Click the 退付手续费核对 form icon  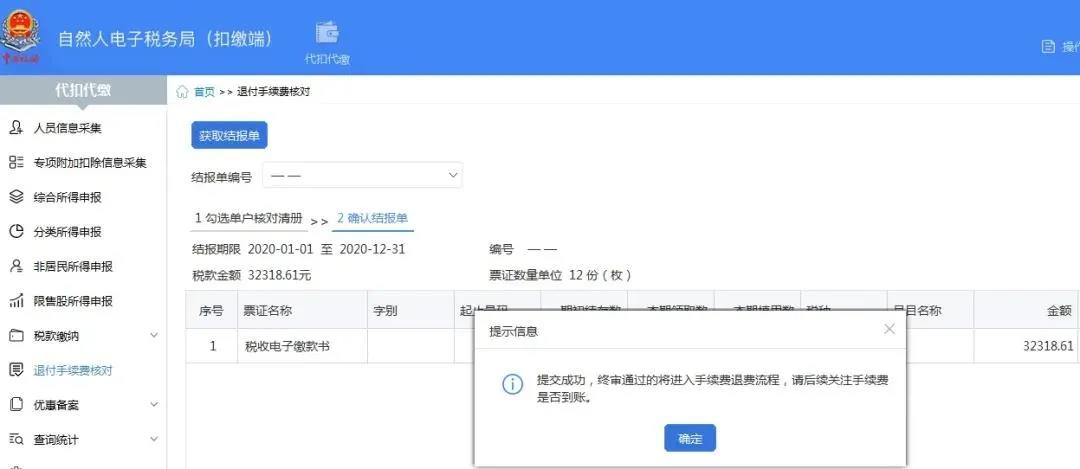point(17,371)
